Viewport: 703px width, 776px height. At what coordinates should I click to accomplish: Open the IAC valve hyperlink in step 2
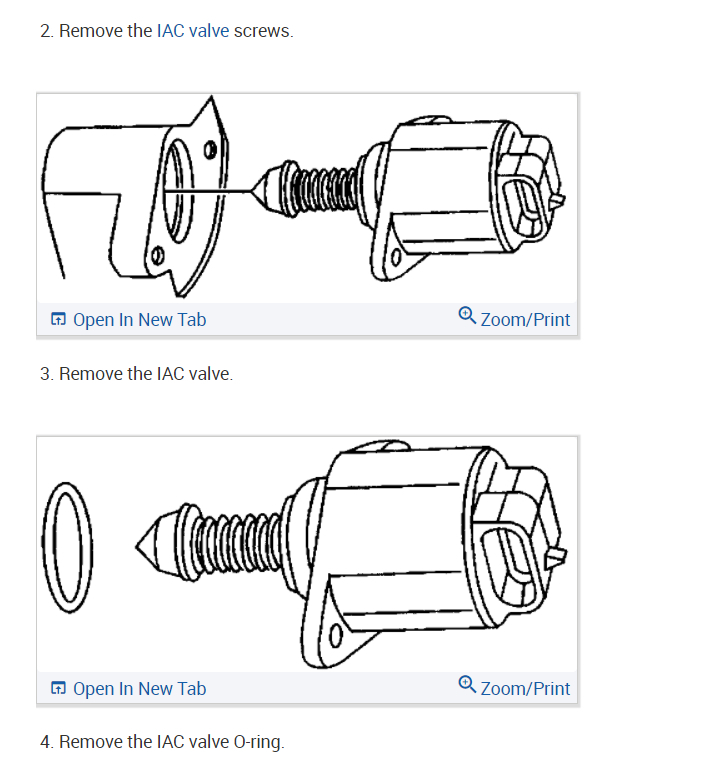tap(193, 31)
